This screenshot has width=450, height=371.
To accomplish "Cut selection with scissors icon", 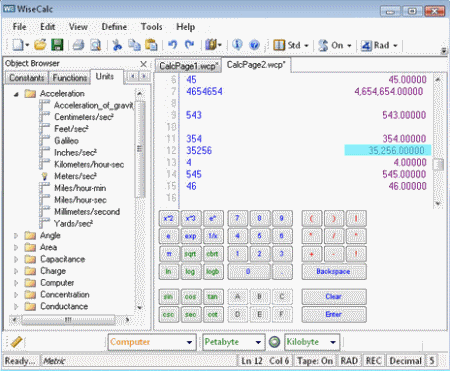I will point(117,45).
